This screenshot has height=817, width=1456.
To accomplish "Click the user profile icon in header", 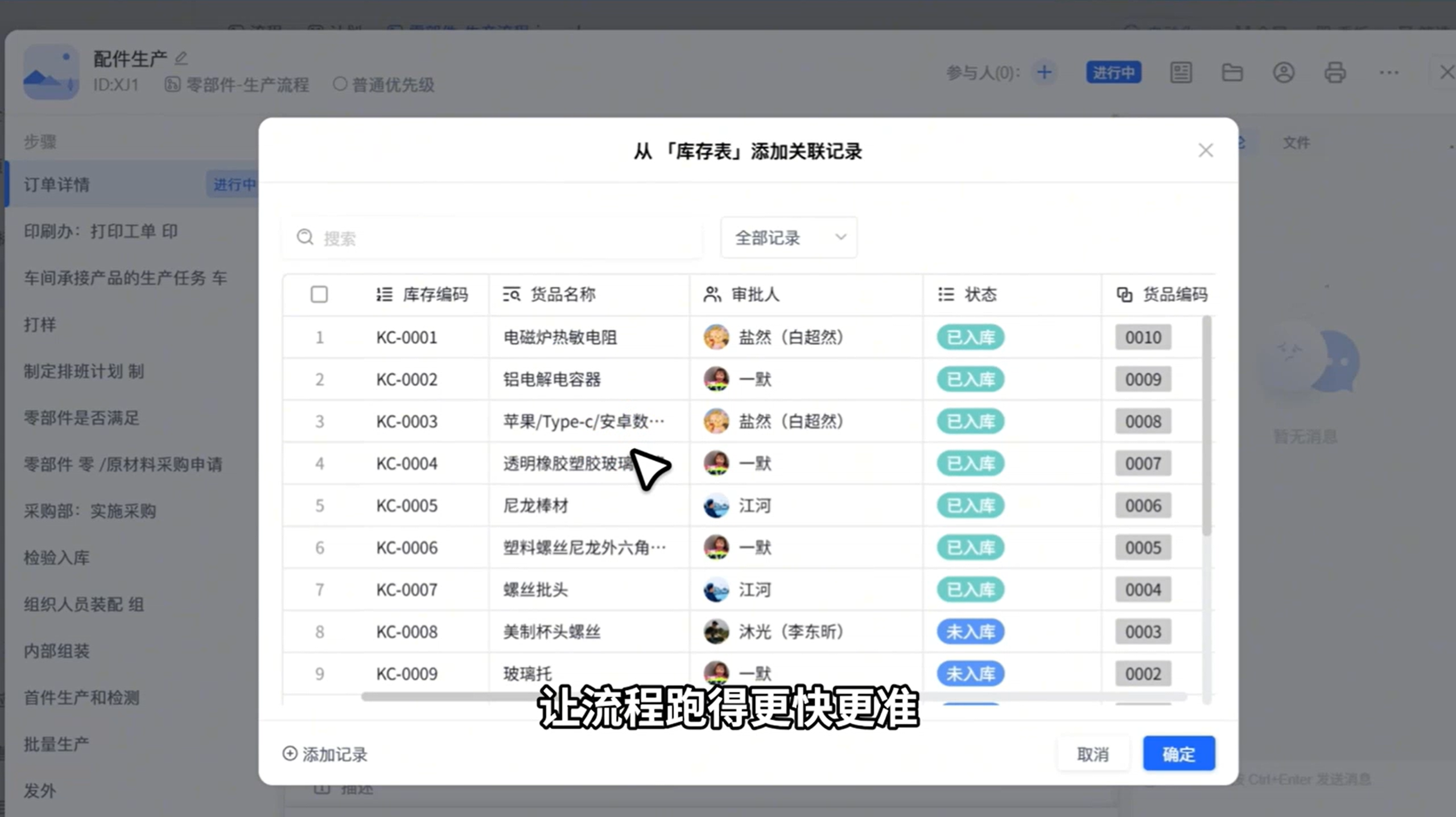I will pyautogui.click(x=1284, y=72).
